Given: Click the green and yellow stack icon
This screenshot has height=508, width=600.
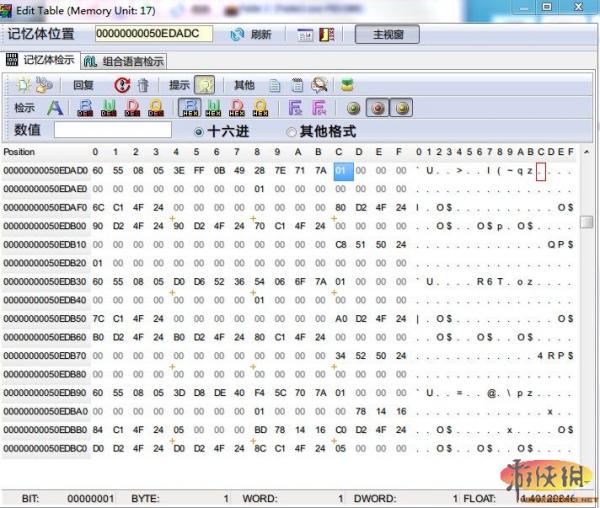Looking at the screenshot, I should (347, 85).
